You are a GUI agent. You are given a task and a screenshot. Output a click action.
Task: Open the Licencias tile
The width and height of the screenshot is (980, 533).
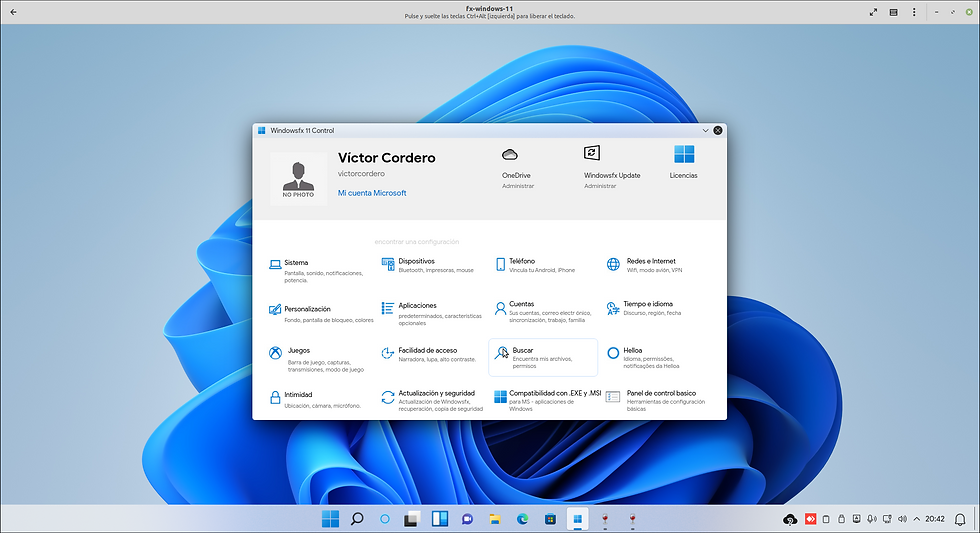click(684, 162)
